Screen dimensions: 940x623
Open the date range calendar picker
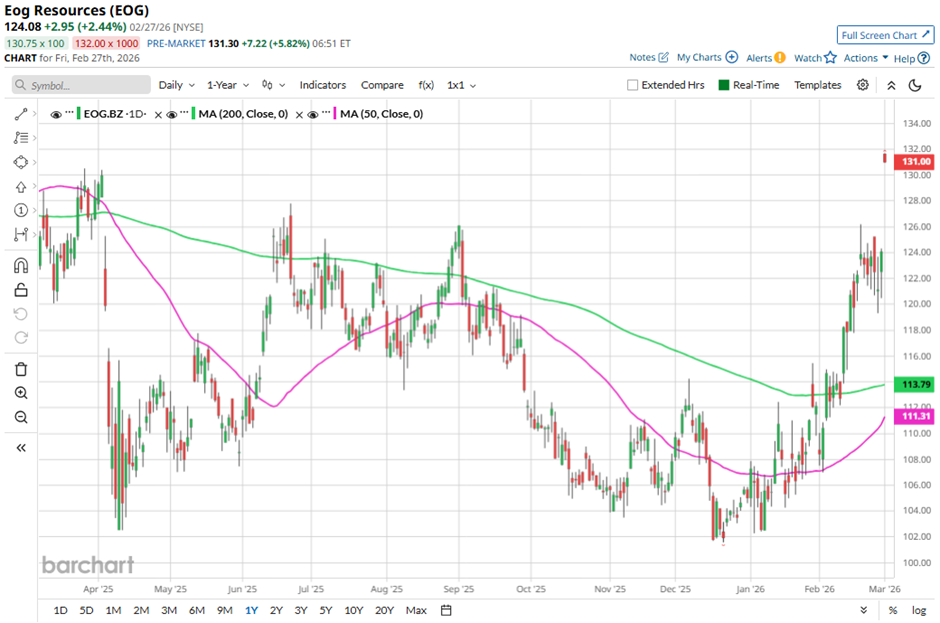pyautogui.click(x=446, y=610)
